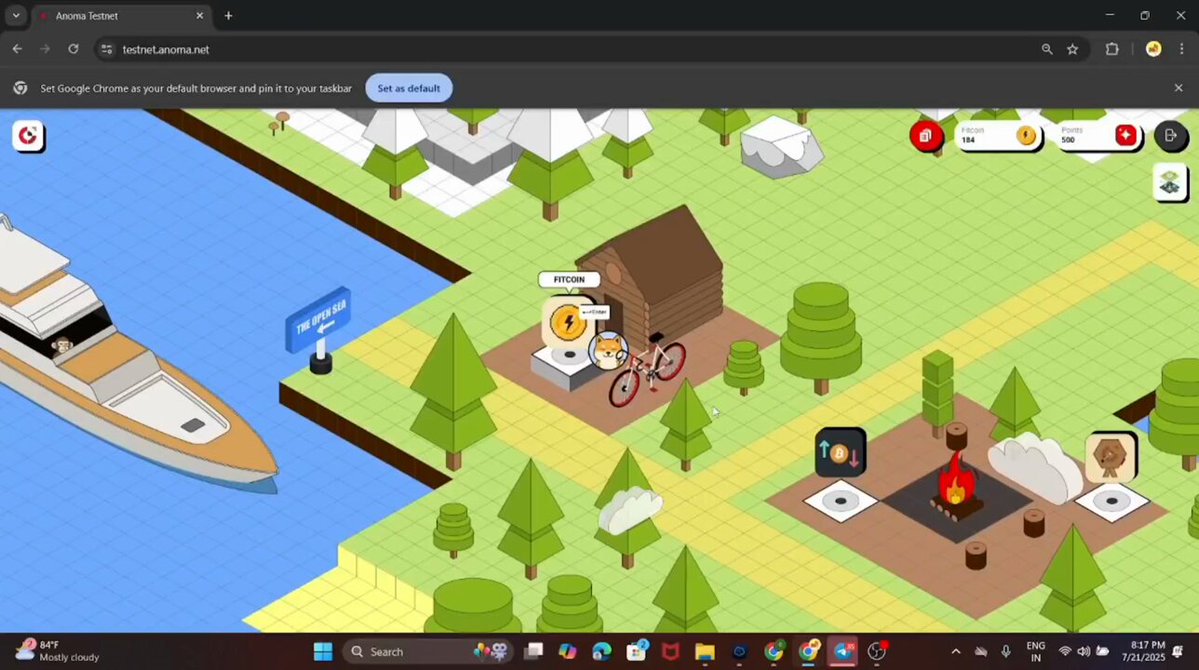Screen dimensions: 1199x670
Task: Open the Chrome profile avatar
Action: tap(1153, 49)
